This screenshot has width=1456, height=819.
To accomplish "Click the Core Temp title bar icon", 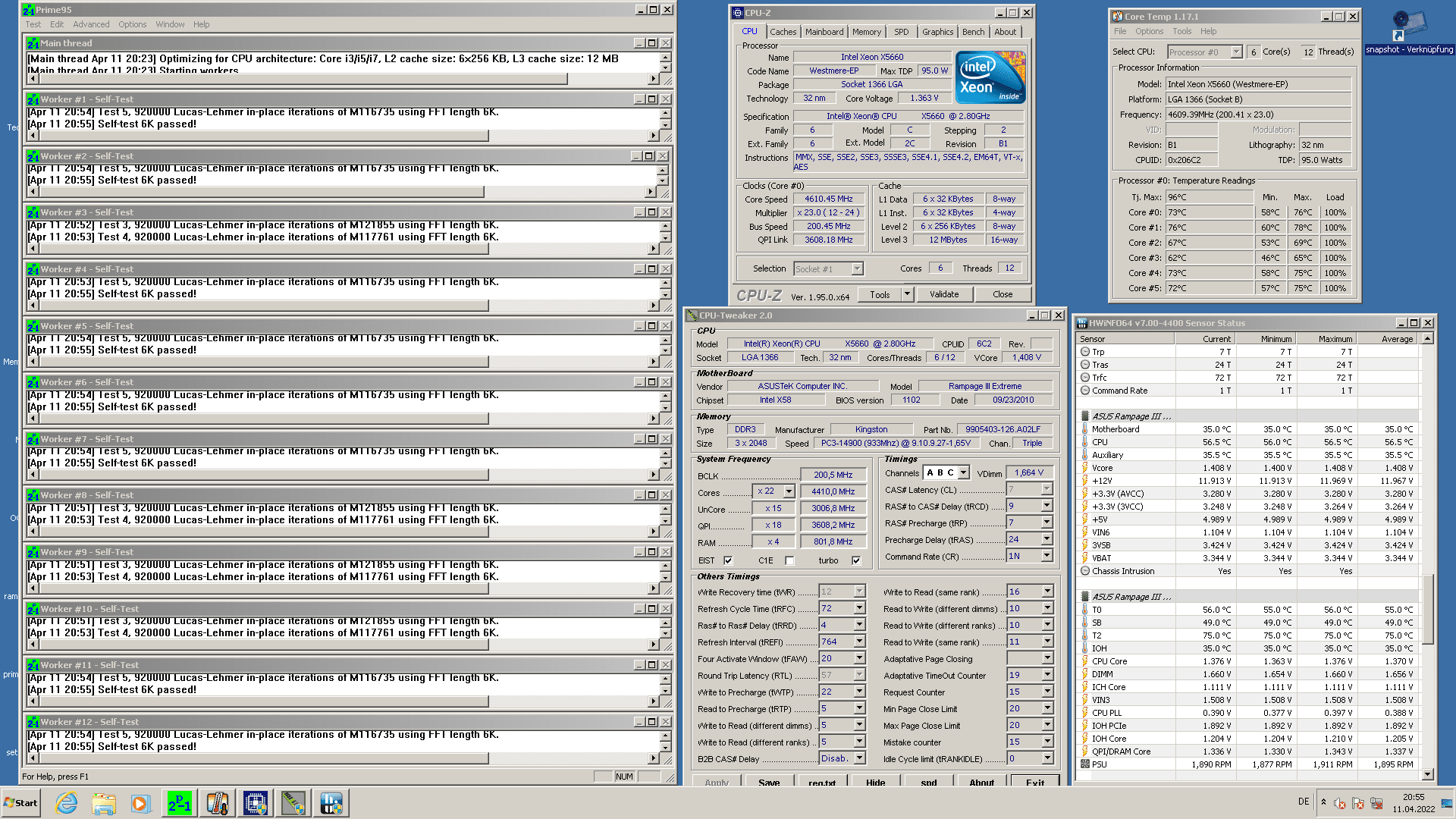I will pos(1117,17).
